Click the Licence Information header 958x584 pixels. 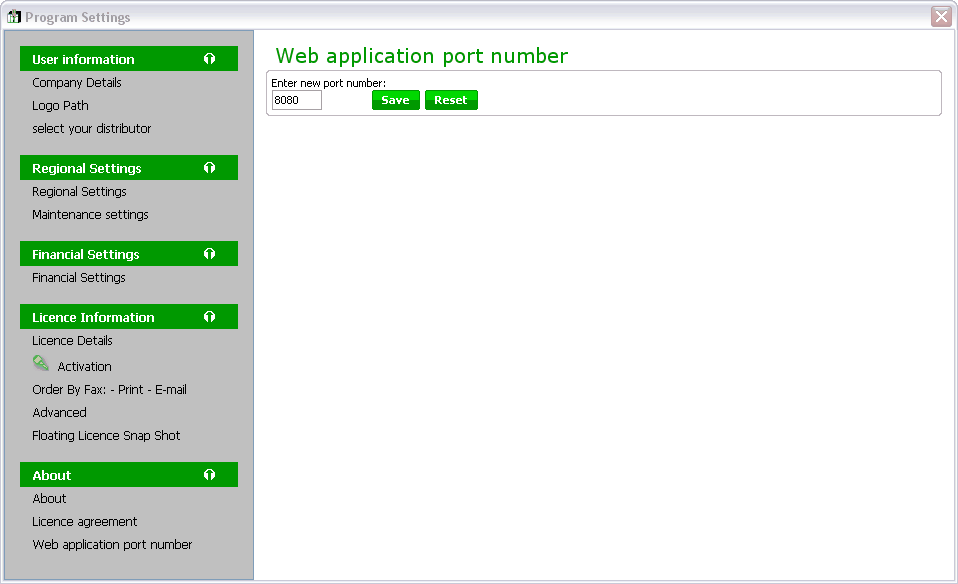pos(129,316)
